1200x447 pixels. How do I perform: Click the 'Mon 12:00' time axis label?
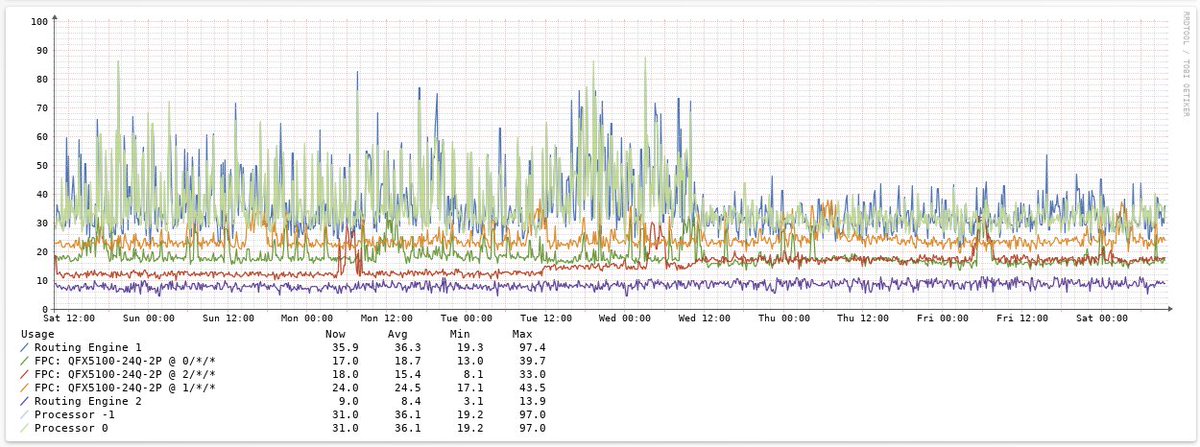pyautogui.click(x=386, y=319)
